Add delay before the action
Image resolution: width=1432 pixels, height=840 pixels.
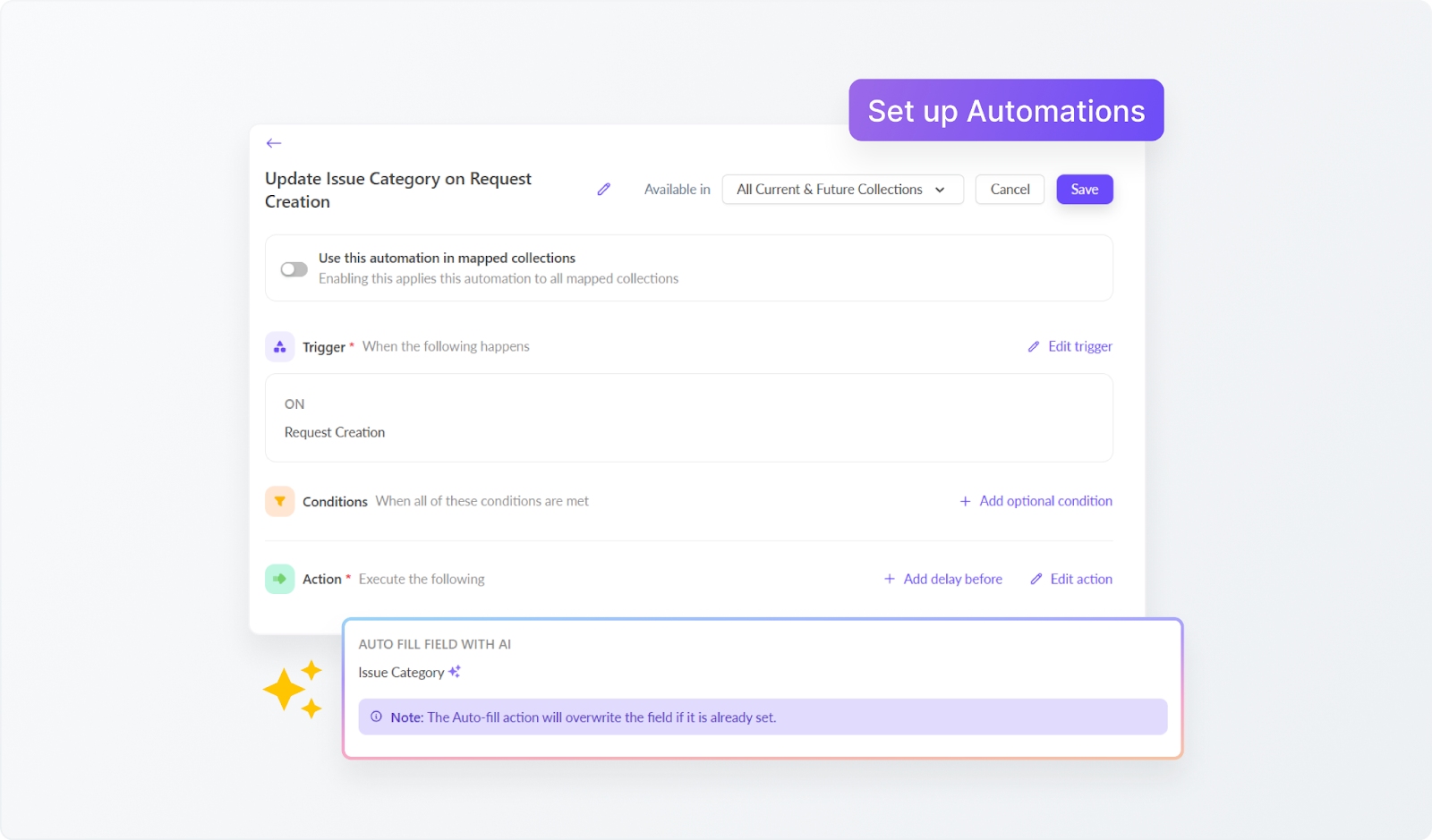click(943, 579)
